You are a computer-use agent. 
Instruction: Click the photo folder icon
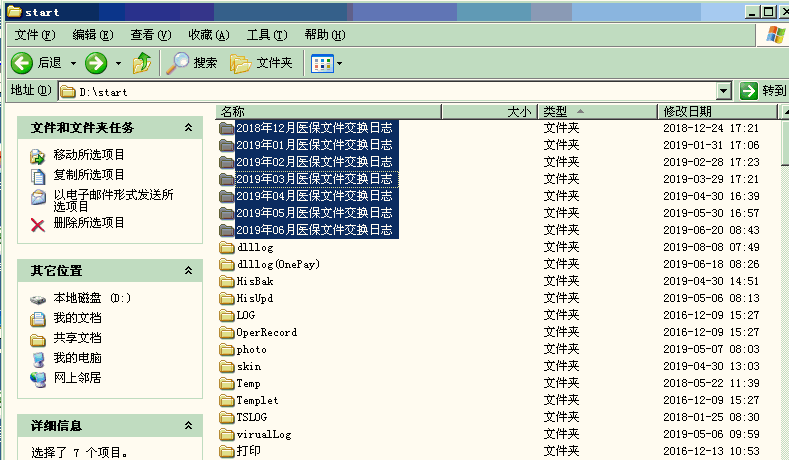(227, 349)
